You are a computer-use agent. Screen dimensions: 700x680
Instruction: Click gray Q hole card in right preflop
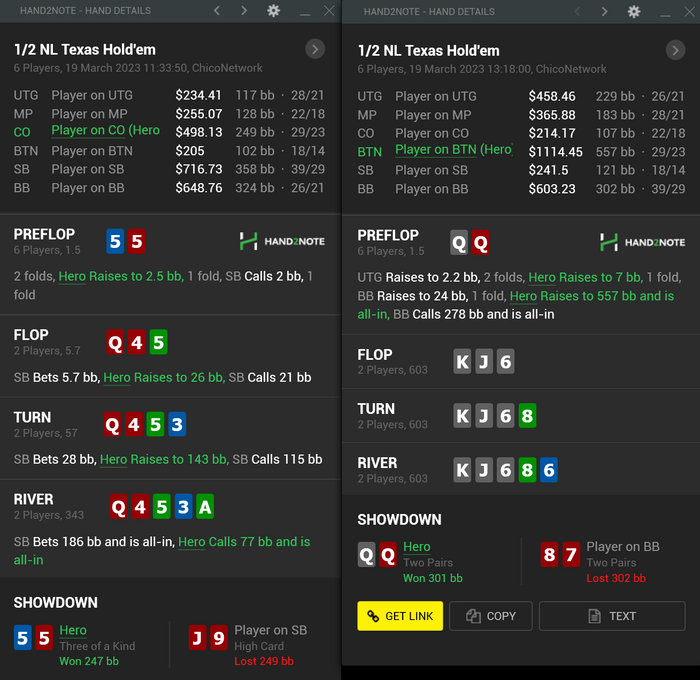[459, 242]
